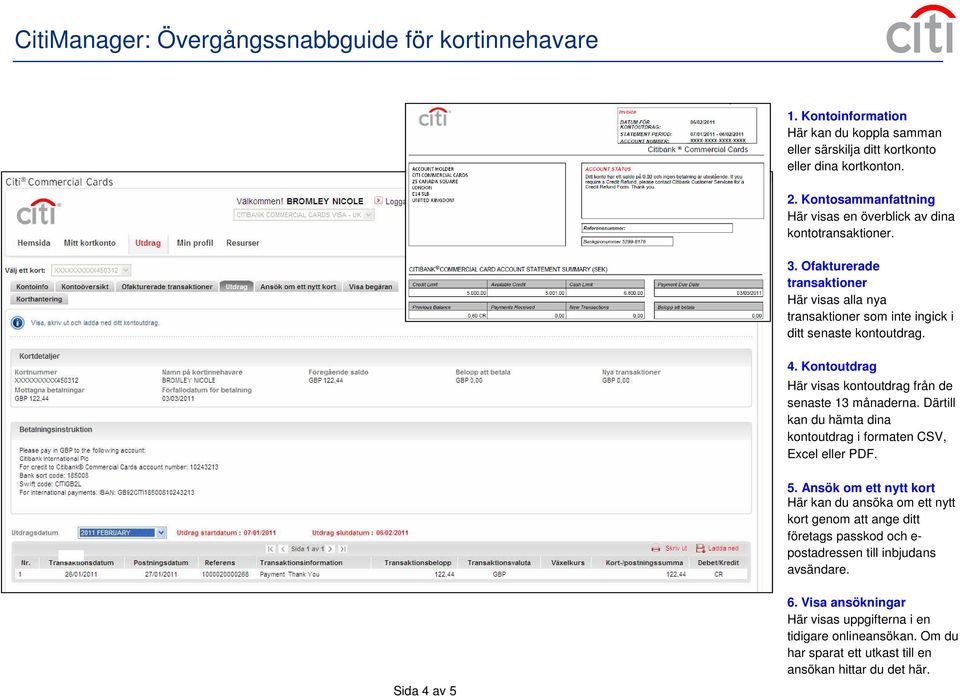This screenshot has width=960, height=696.
Task: Click transaction date 26/01/2011 cell
Action: point(81,574)
